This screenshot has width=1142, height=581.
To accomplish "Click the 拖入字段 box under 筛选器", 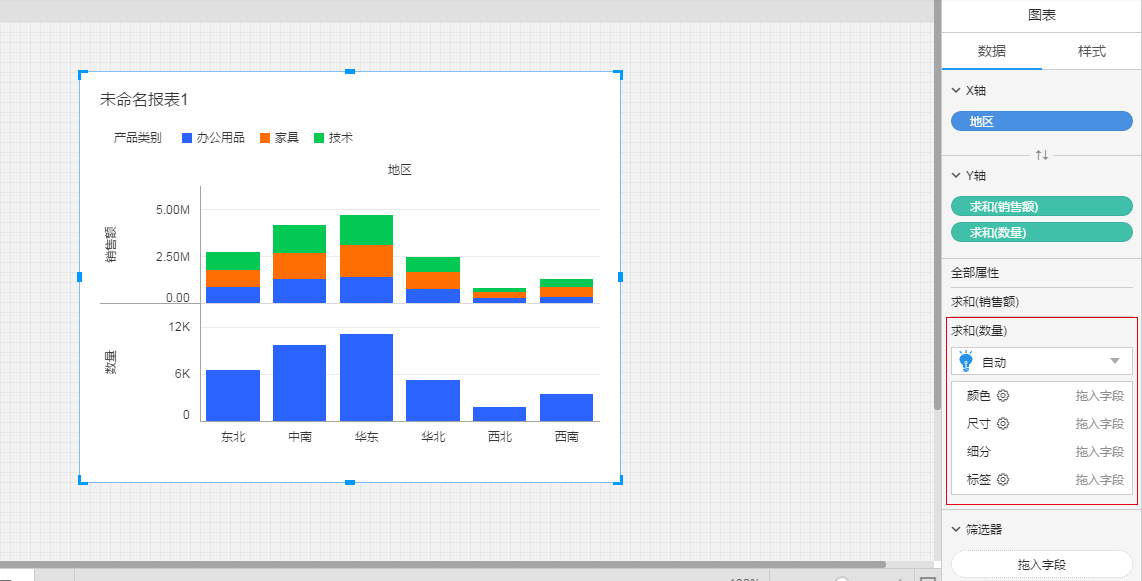I will tap(1041, 564).
